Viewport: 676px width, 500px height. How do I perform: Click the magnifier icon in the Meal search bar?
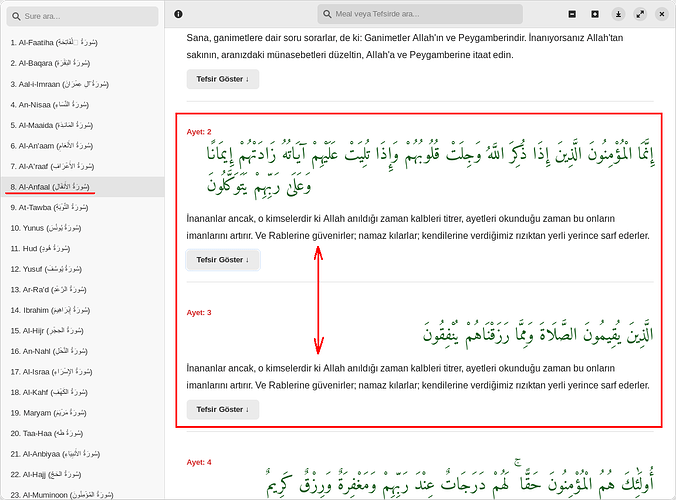pyautogui.click(x=326, y=15)
